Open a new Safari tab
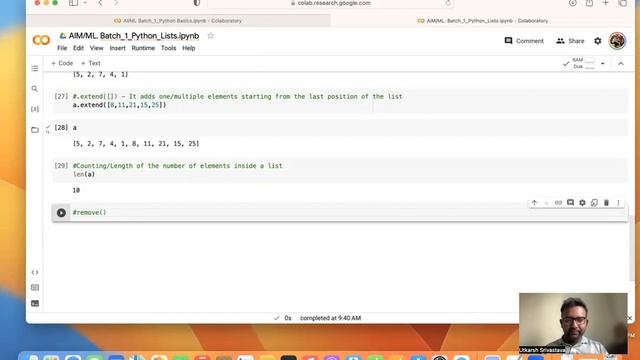The height and width of the screenshot is (360, 640). click(606, 3)
